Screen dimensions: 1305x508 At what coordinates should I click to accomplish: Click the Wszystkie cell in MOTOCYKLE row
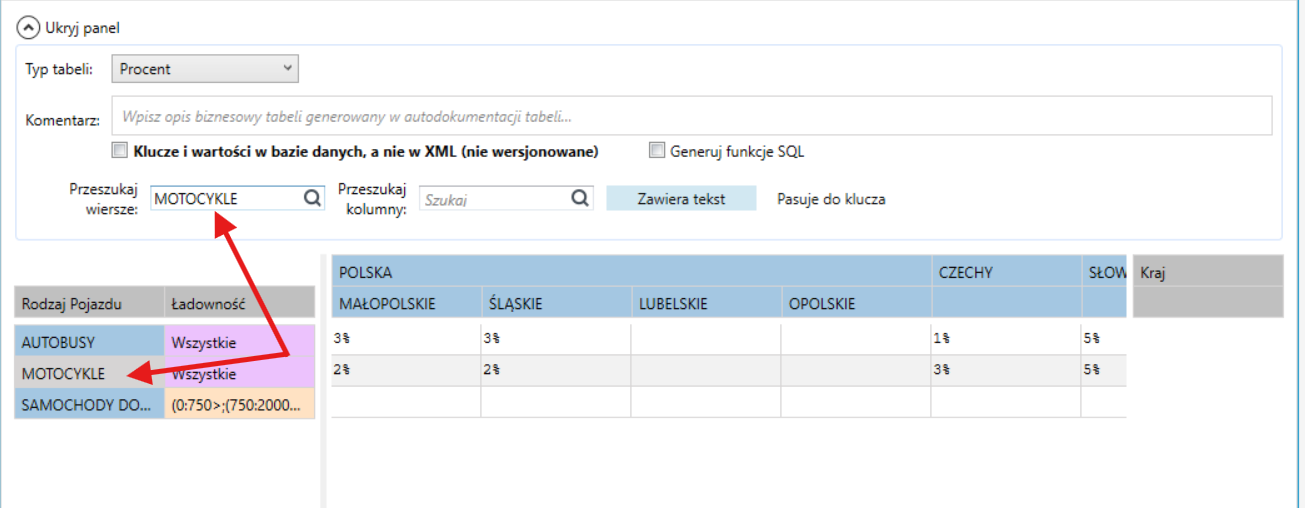240,374
